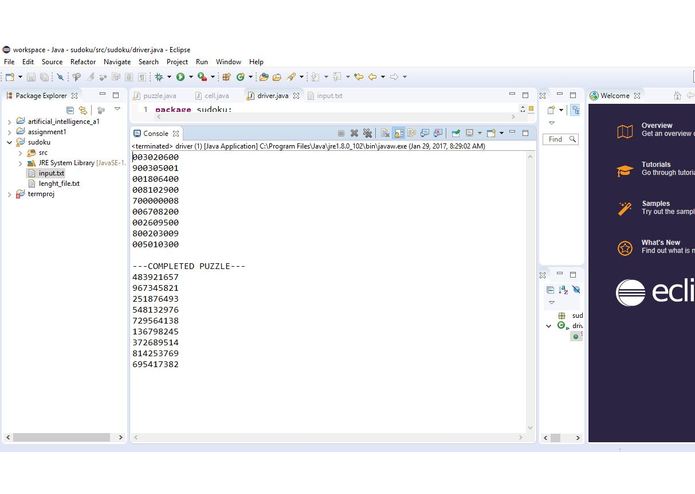Image resolution: width=695 pixels, height=494 pixels.
Task: Click Collapse All in Package Explorer
Action: 70,110
